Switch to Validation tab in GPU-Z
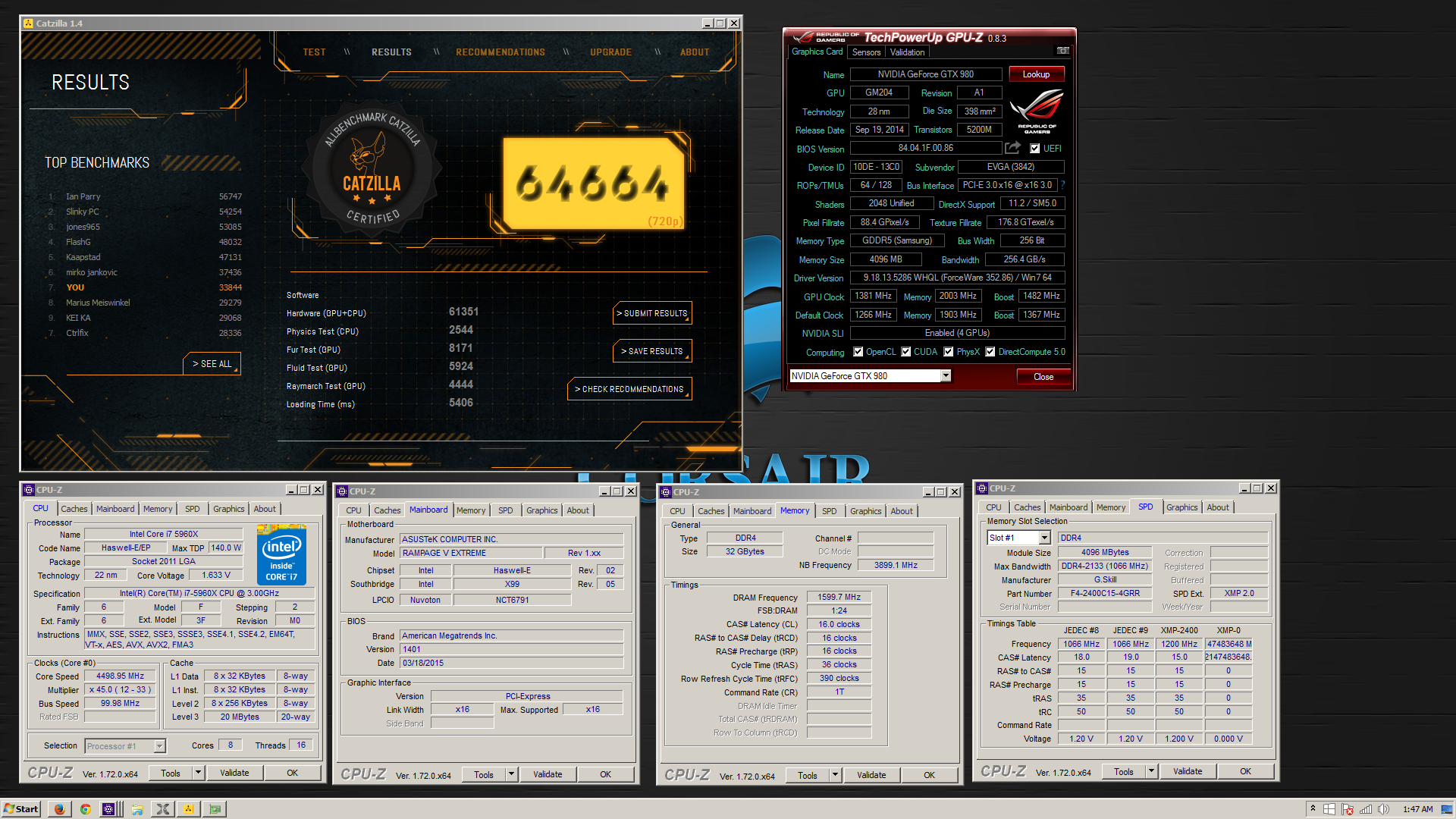1456x819 pixels. 907,52
